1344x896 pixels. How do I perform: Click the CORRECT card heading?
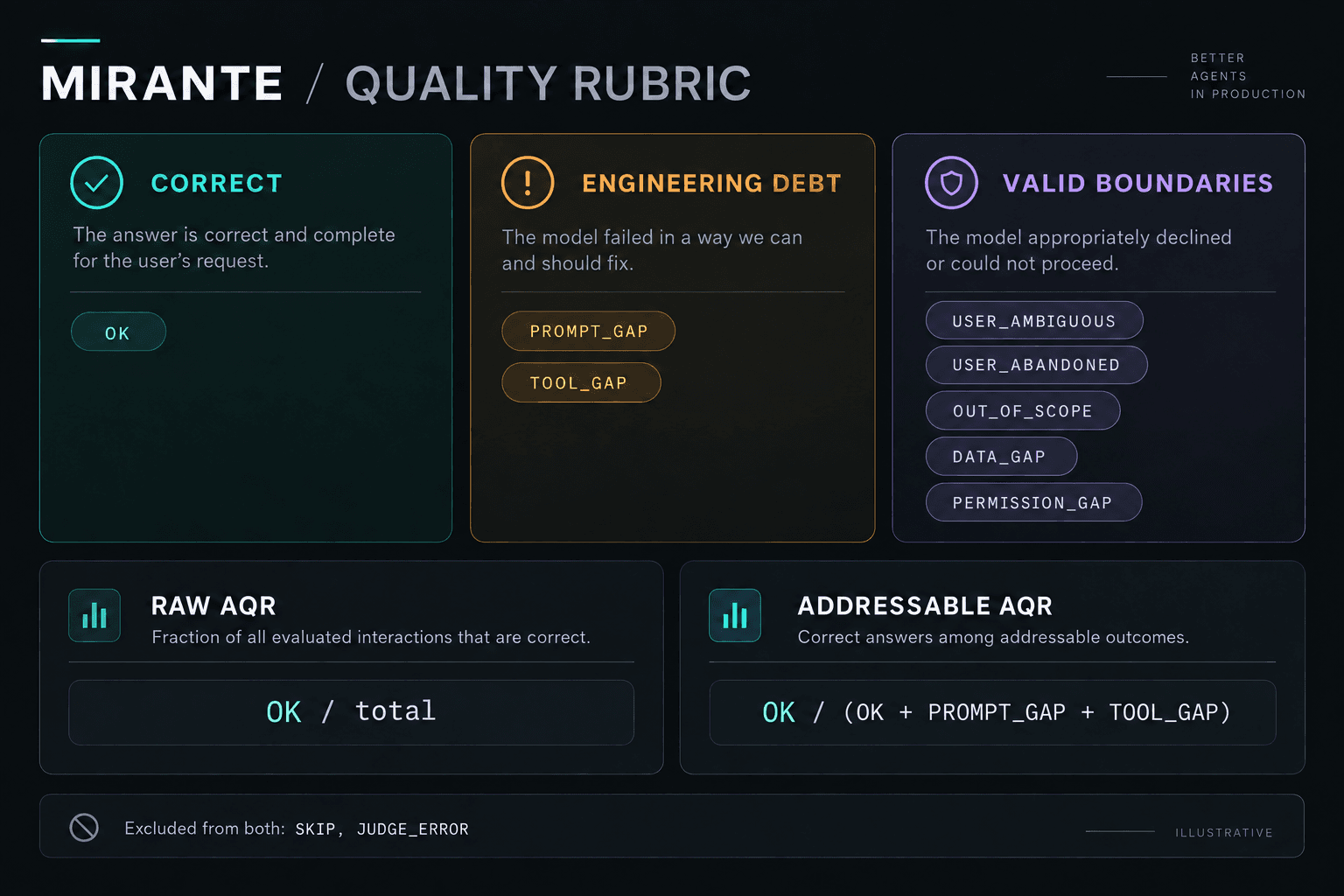[217, 183]
